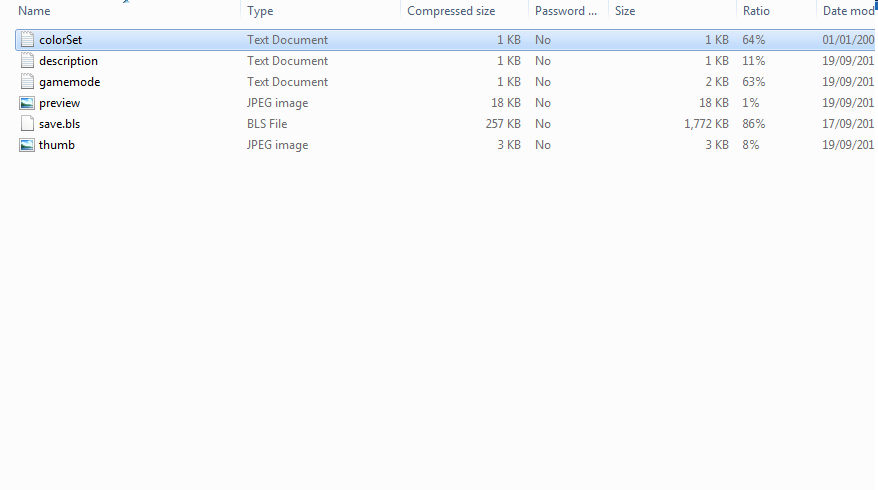Screen dimensions: 878x490
Task: Select the description file name
Action: click(x=68, y=61)
